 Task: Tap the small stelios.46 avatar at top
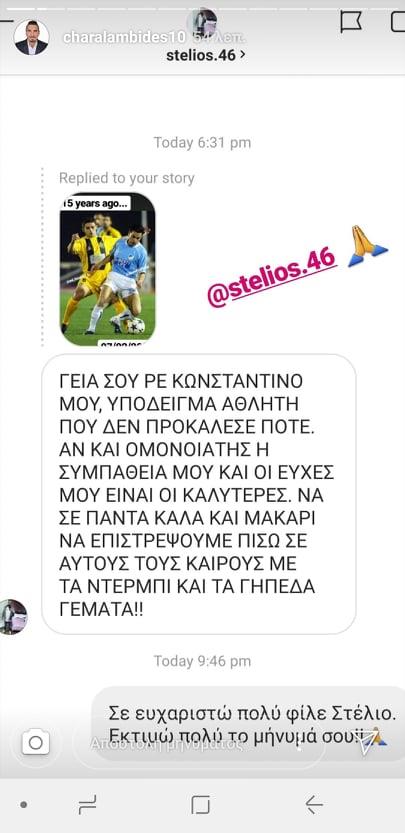click(202, 22)
